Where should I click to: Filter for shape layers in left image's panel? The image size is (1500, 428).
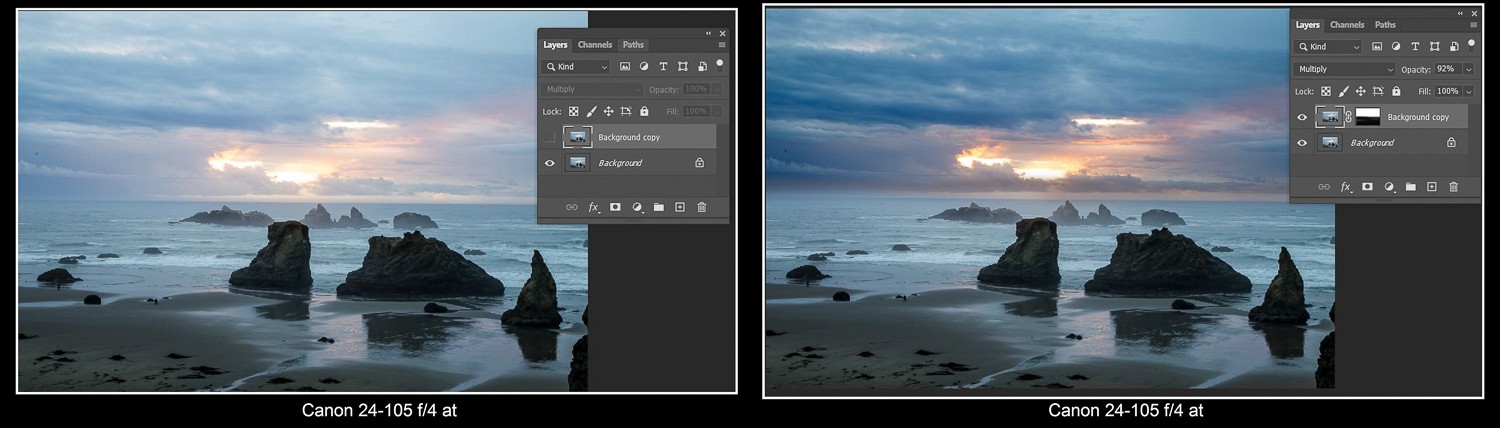pyautogui.click(x=682, y=67)
